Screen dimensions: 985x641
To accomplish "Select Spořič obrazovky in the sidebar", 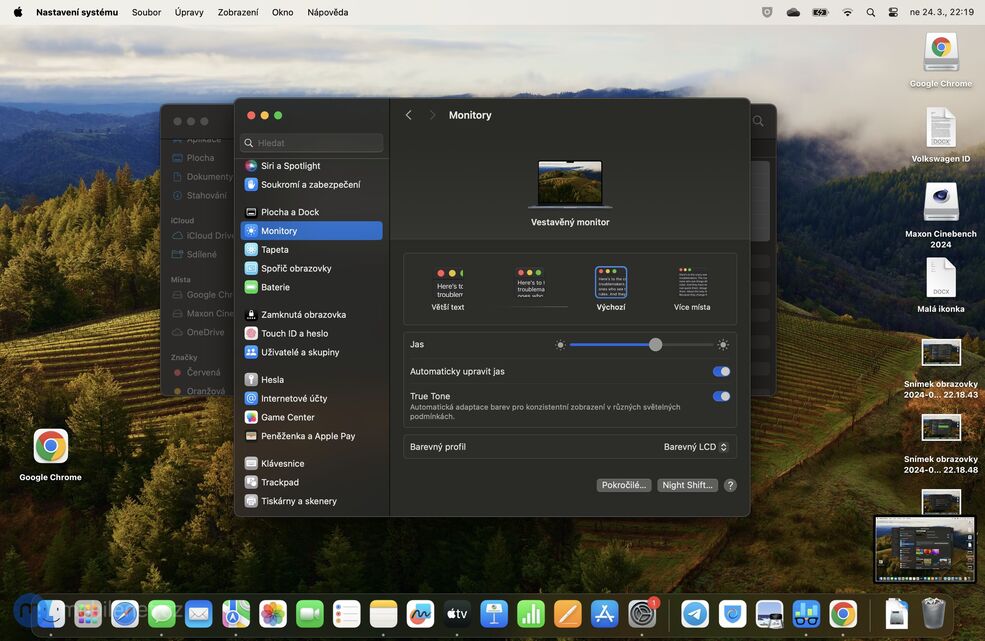I will coord(294,267).
